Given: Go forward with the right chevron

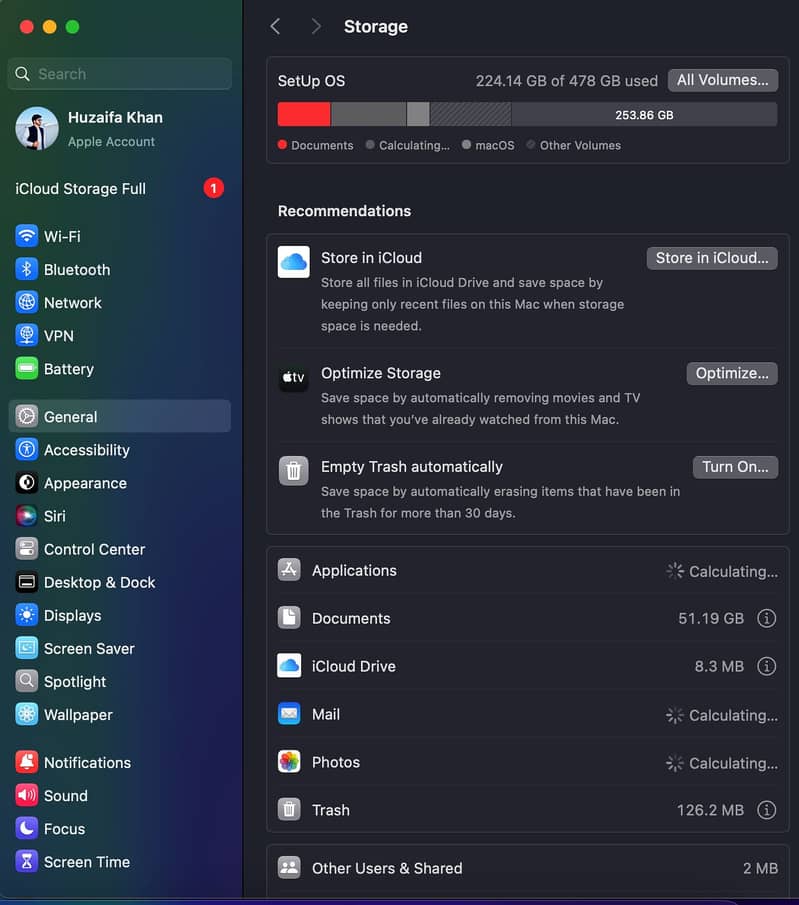Looking at the screenshot, I should [315, 26].
